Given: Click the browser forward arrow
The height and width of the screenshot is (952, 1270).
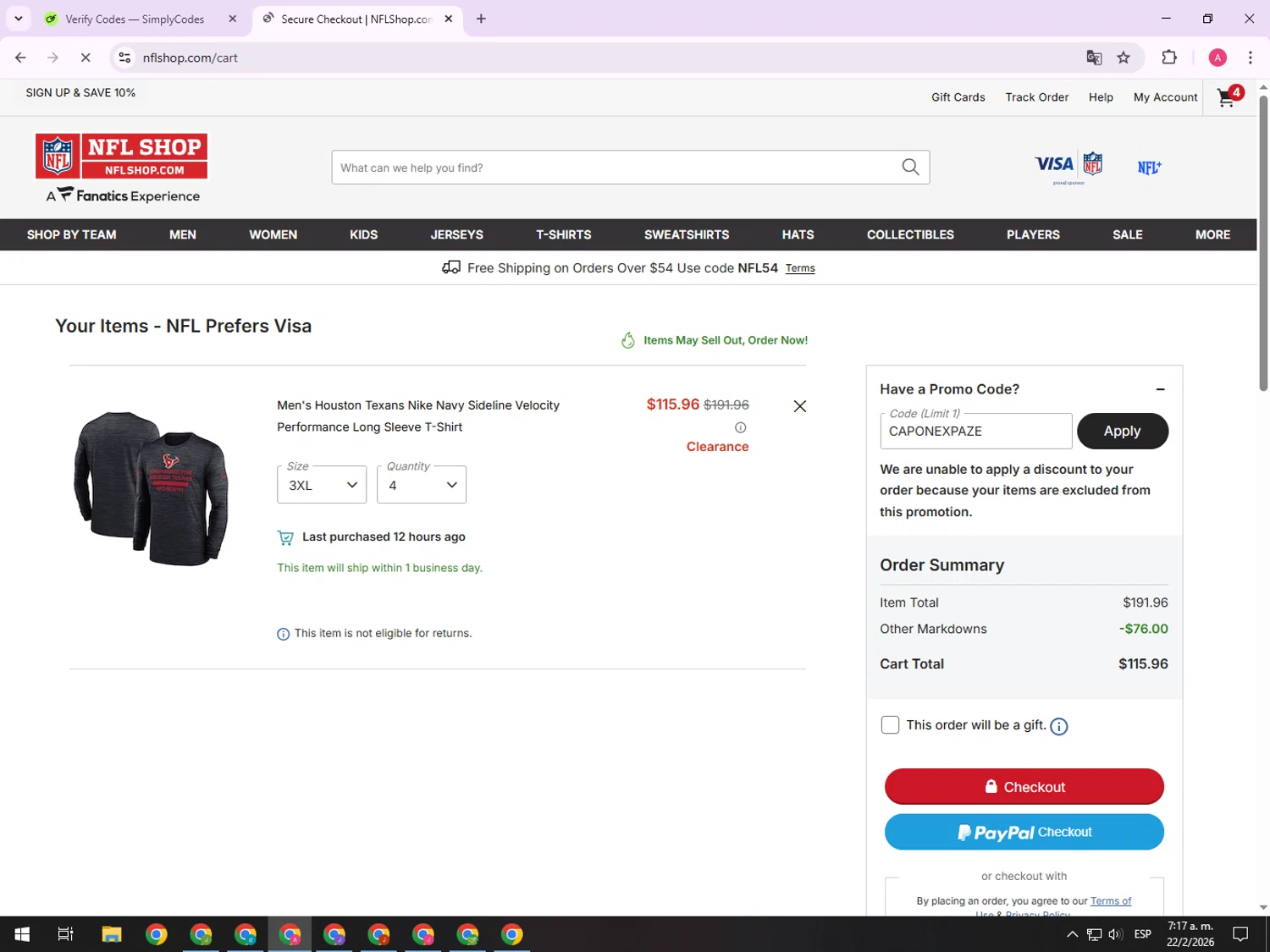Looking at the screenshot, I should coord(52,58).
